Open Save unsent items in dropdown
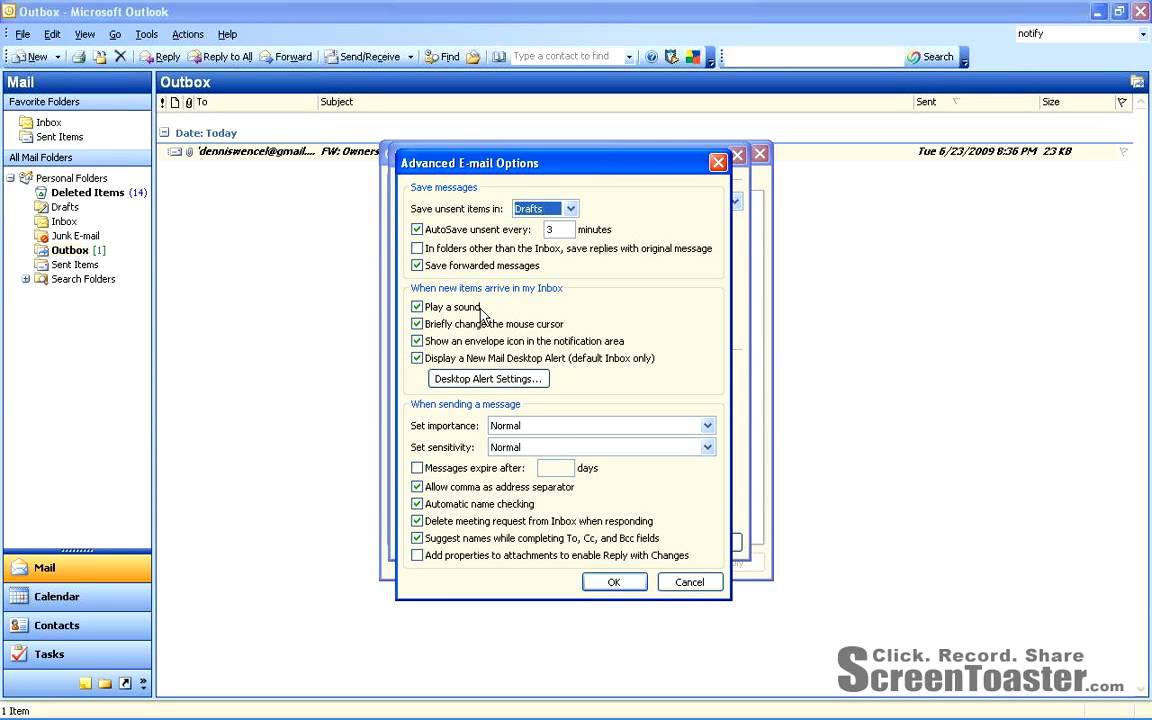 click(x=571, y=209)
